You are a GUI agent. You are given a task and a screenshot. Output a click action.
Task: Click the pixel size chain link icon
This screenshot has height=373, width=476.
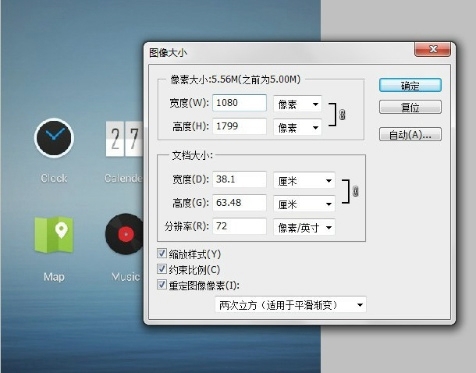tap(342, 115)
